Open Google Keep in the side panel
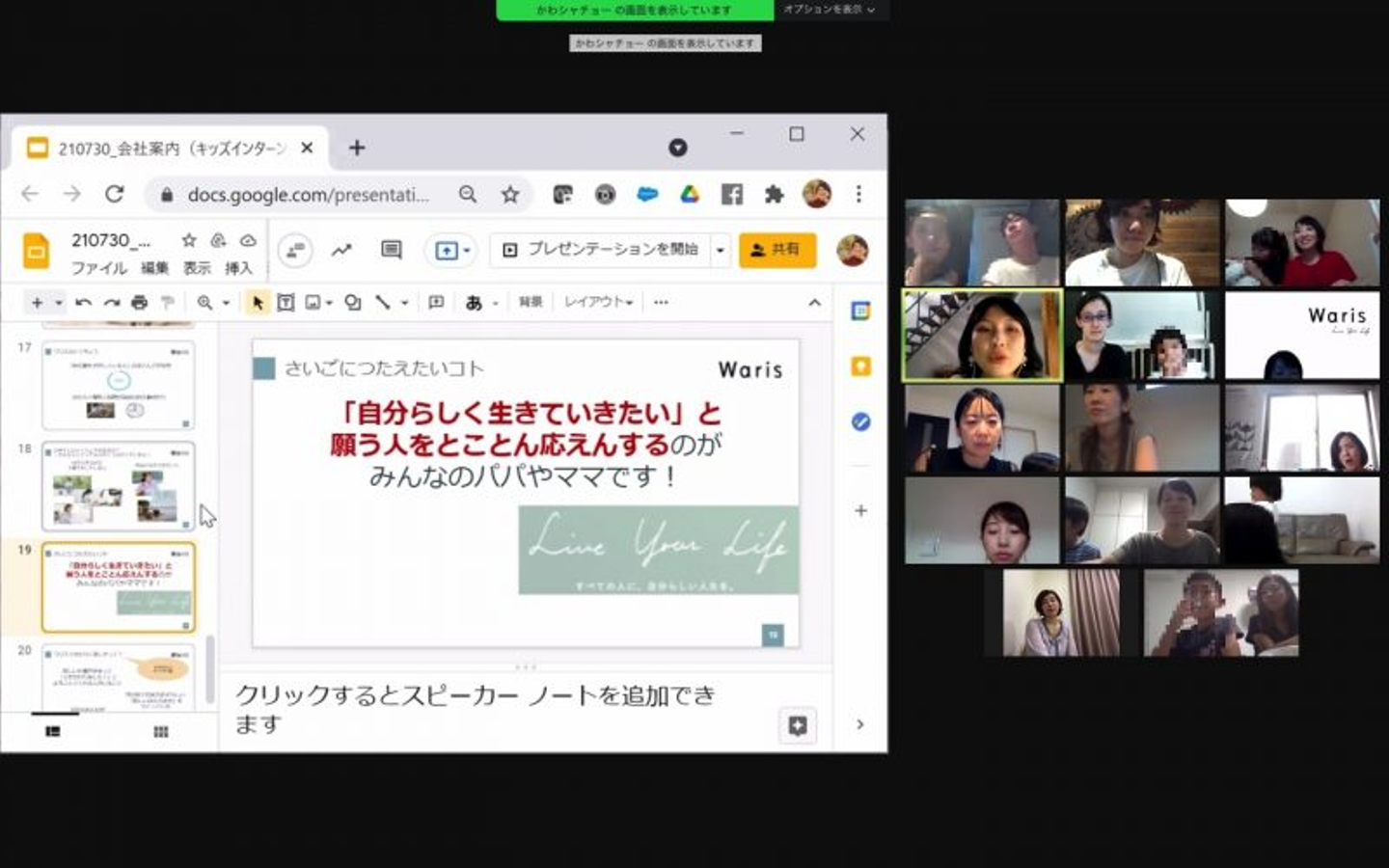The image size is (1389, 868). 860,366
